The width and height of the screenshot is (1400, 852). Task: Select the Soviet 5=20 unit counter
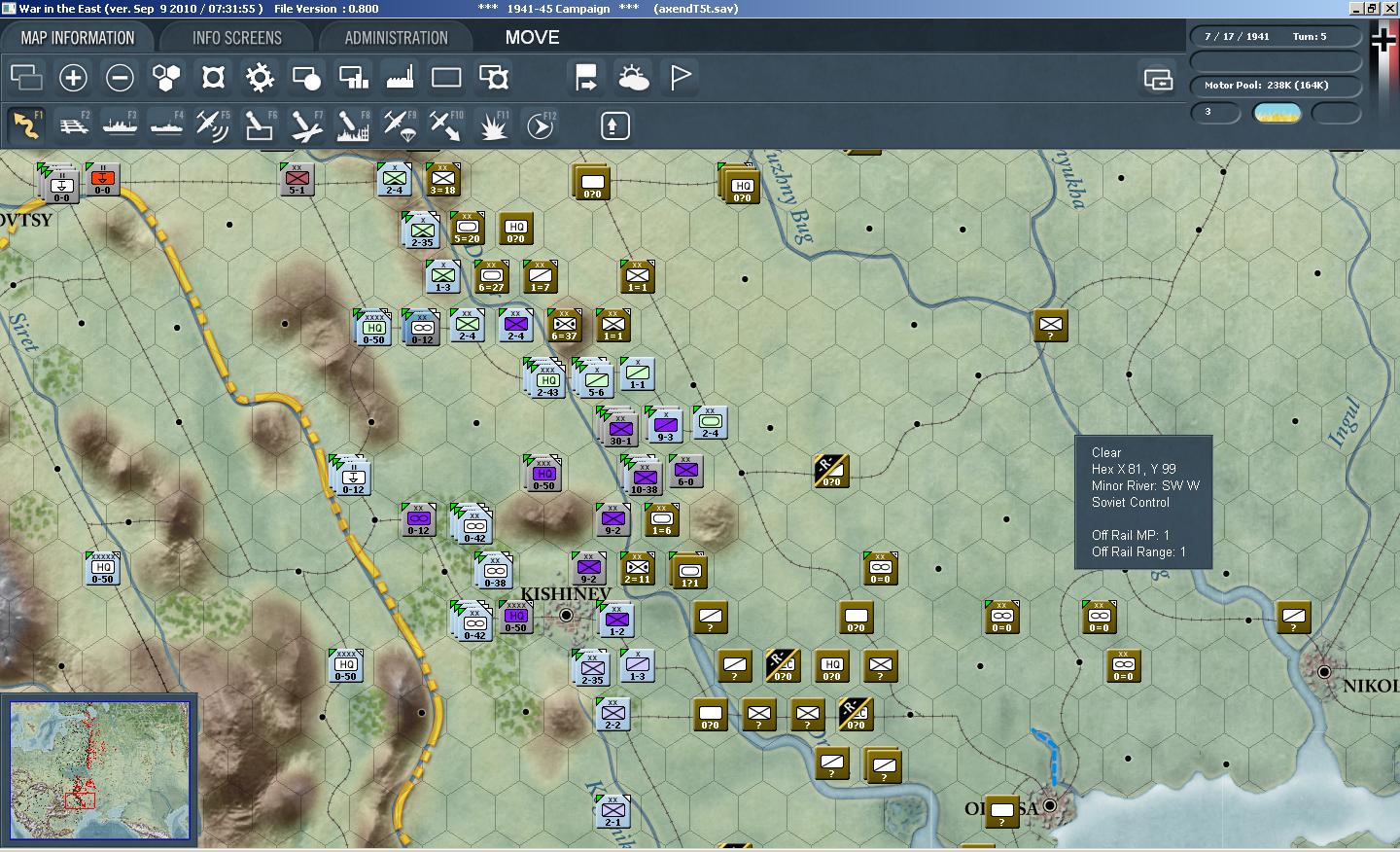click(x=468, y=229)
